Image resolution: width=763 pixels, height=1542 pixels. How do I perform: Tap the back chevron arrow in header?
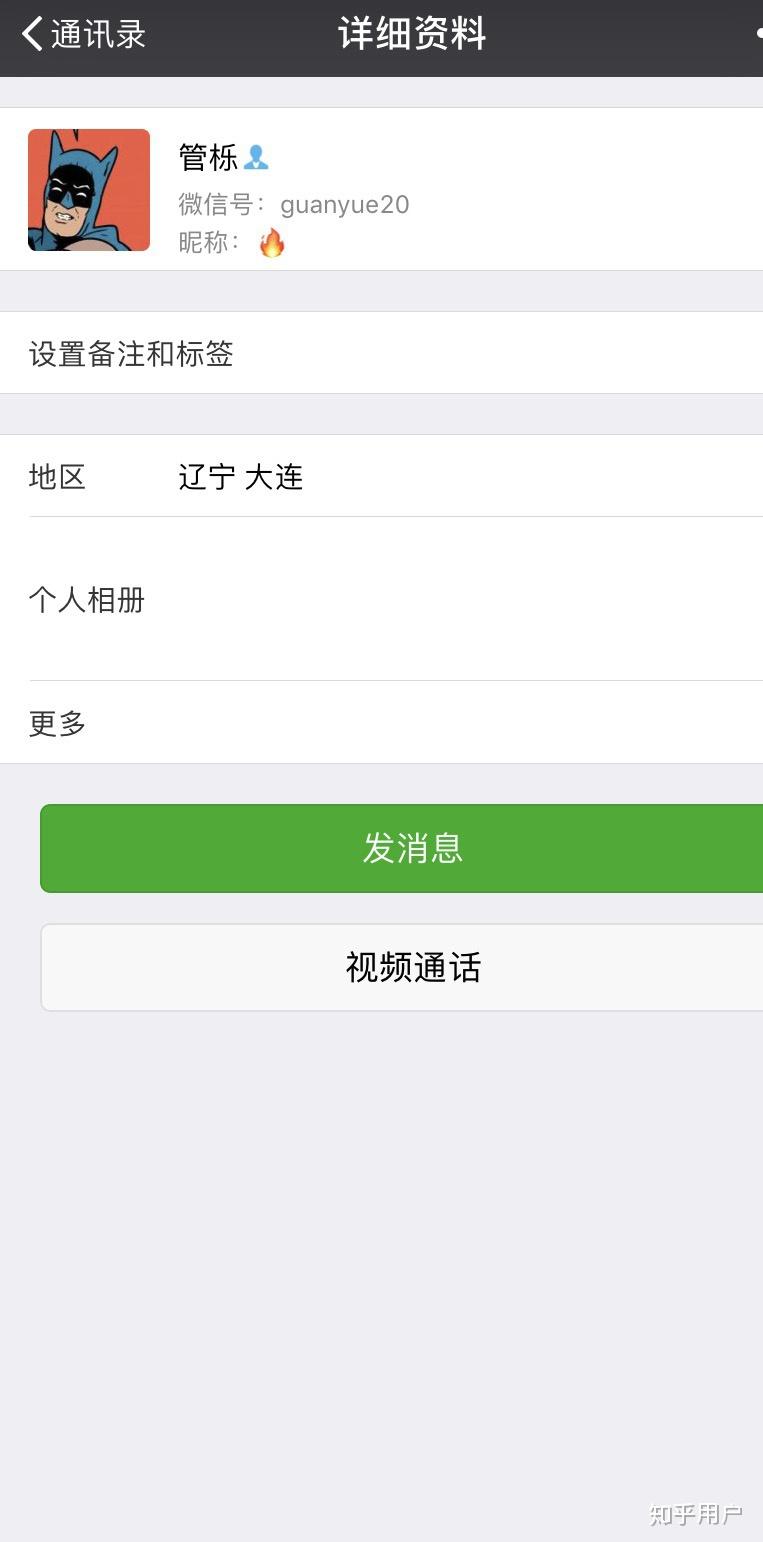click(32, 34)
